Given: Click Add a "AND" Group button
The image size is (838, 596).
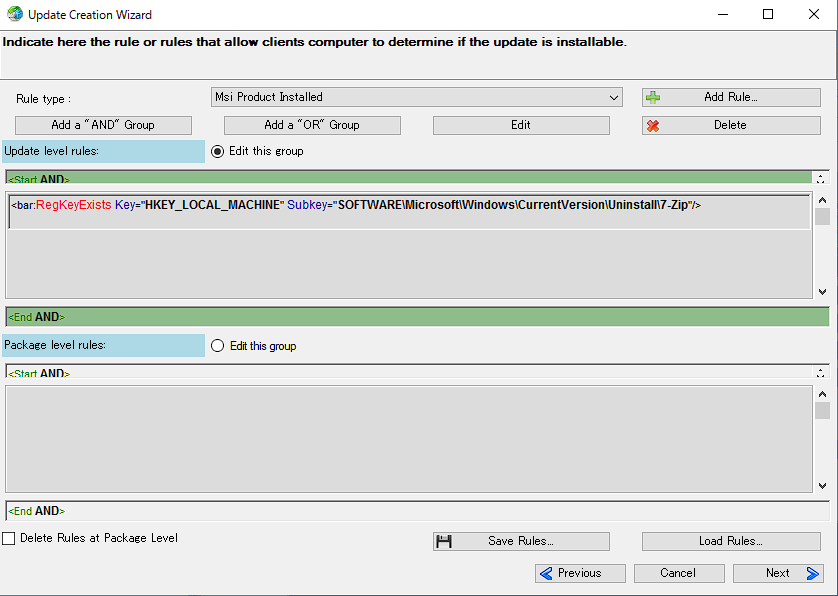Looking at the screenshot, I should click(103, 125).
